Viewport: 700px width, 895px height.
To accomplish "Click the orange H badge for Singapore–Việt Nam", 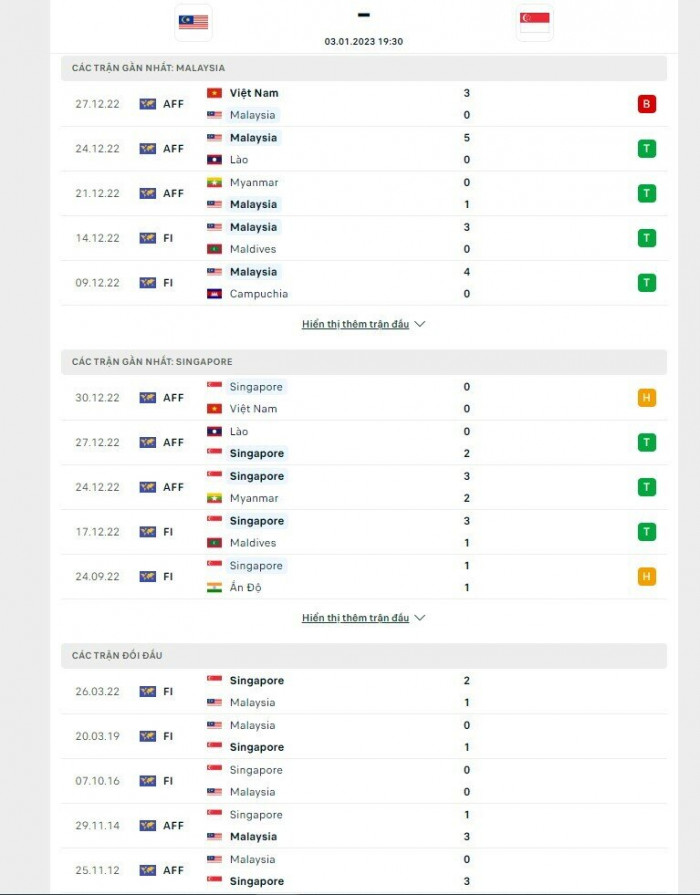I will (x=646, y=398).
